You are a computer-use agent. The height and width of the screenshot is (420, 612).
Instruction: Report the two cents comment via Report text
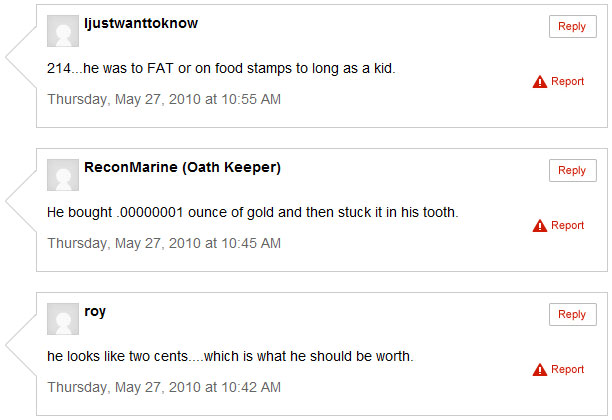567,369
